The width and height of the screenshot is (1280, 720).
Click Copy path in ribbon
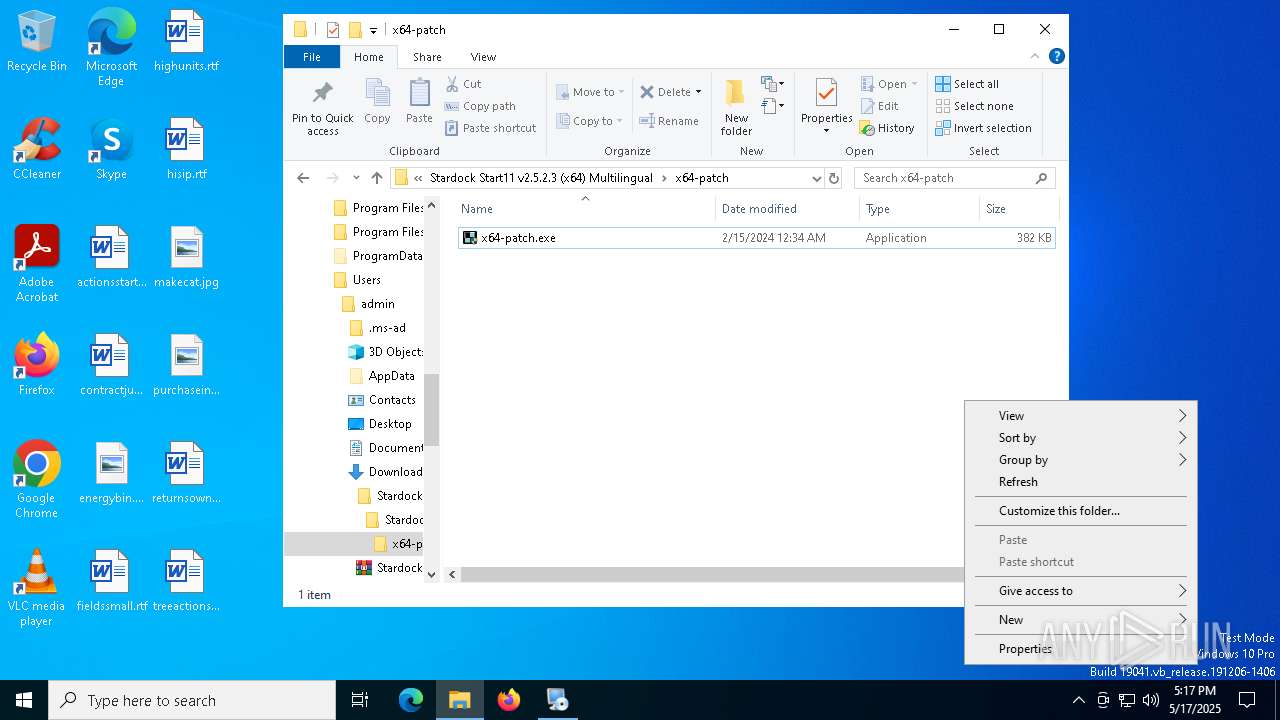pos(480,106)
